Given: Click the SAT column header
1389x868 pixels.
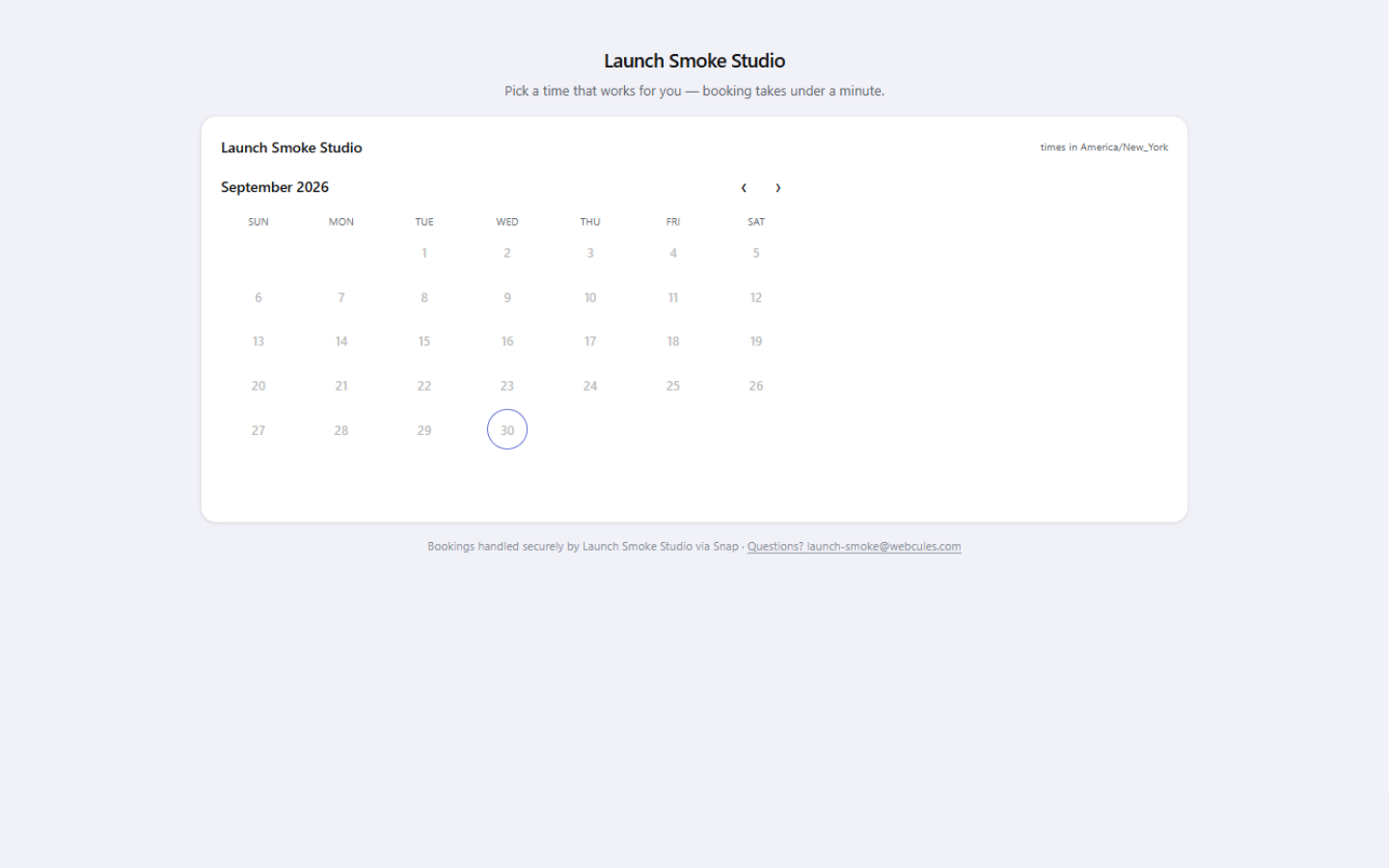Looking at the screenshot, I should tap(756, 222).
